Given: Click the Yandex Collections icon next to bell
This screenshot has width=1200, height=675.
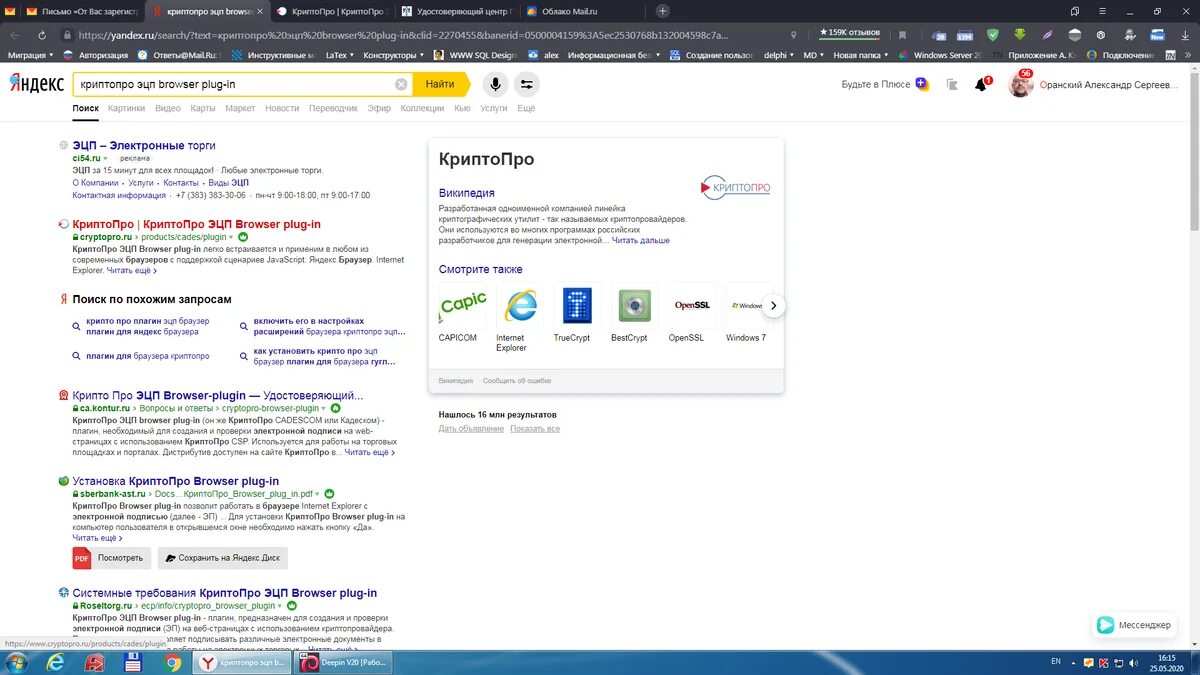Looking at the screenshot, I should point(952,85).
